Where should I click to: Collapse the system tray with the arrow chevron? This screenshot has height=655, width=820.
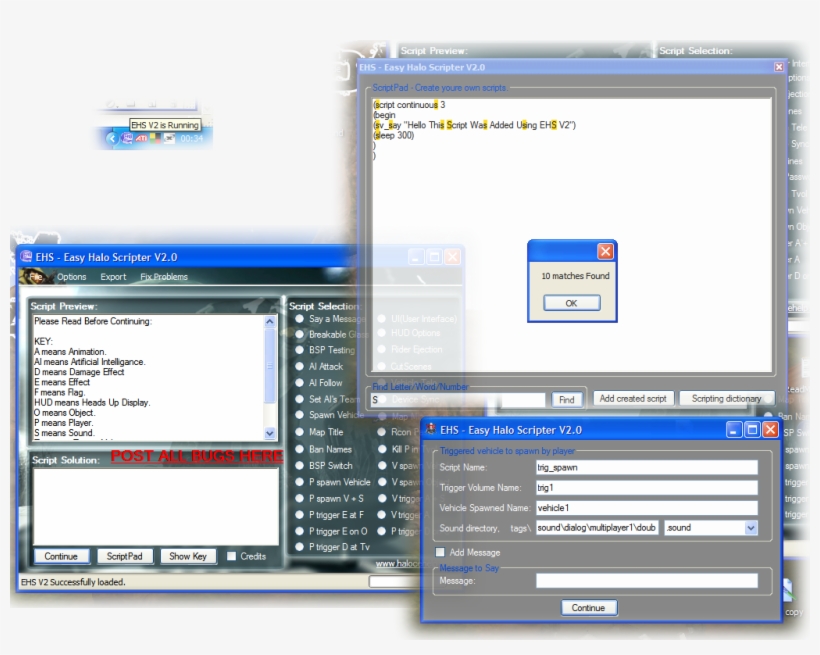113,138
